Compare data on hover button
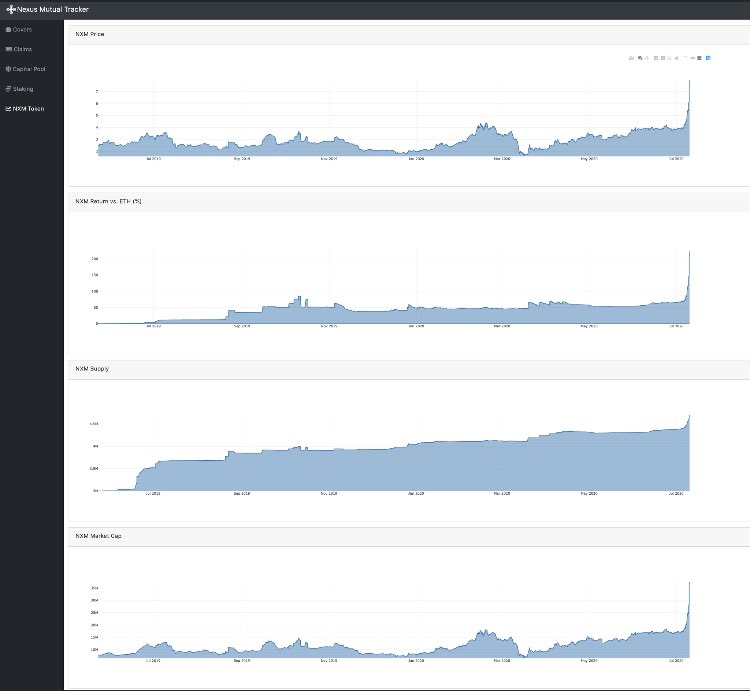This screenshot has height=691, width=750. click(699, 58)
